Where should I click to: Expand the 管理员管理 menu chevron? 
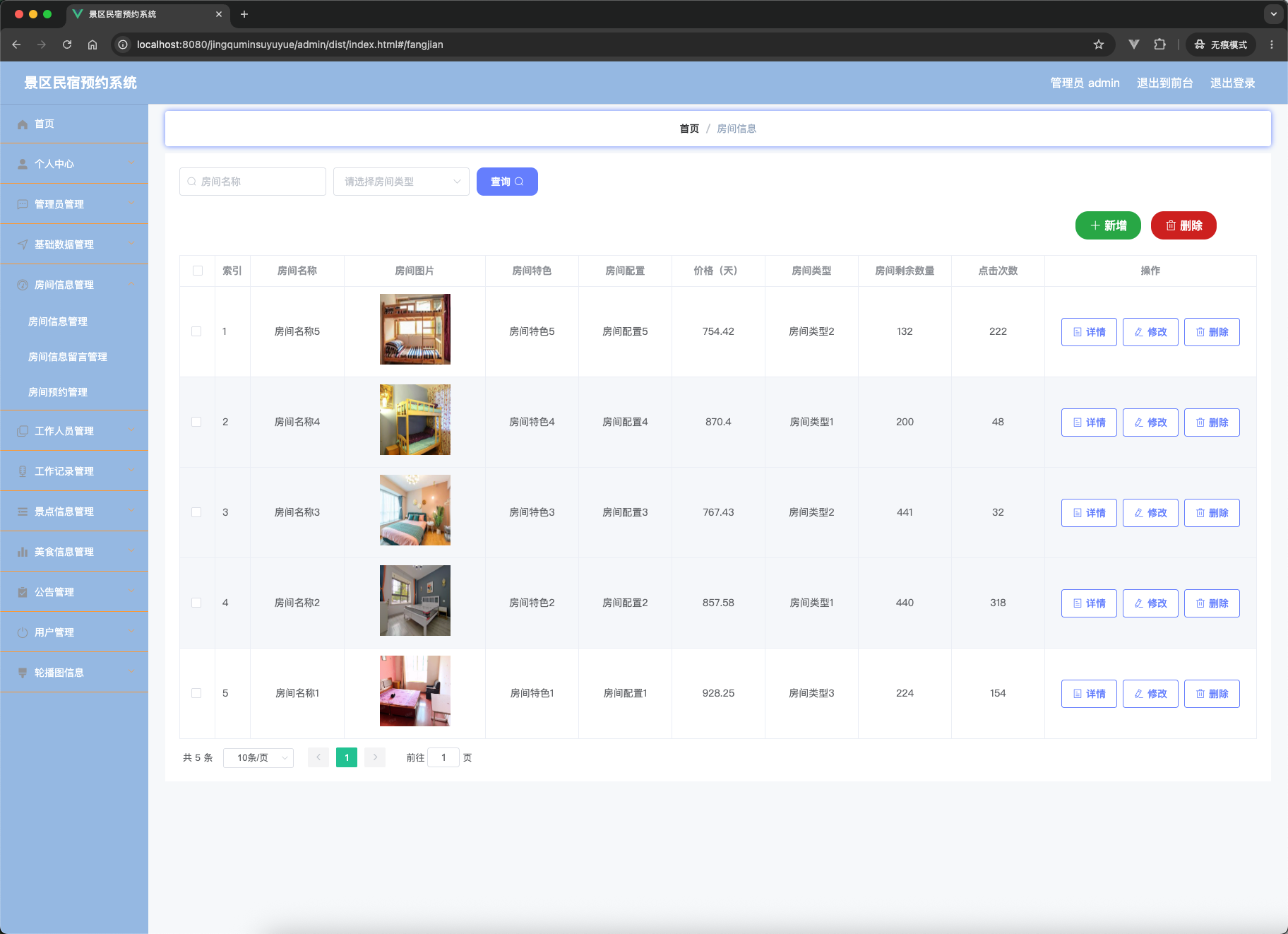pyautogui.click(x=131, y=204)
